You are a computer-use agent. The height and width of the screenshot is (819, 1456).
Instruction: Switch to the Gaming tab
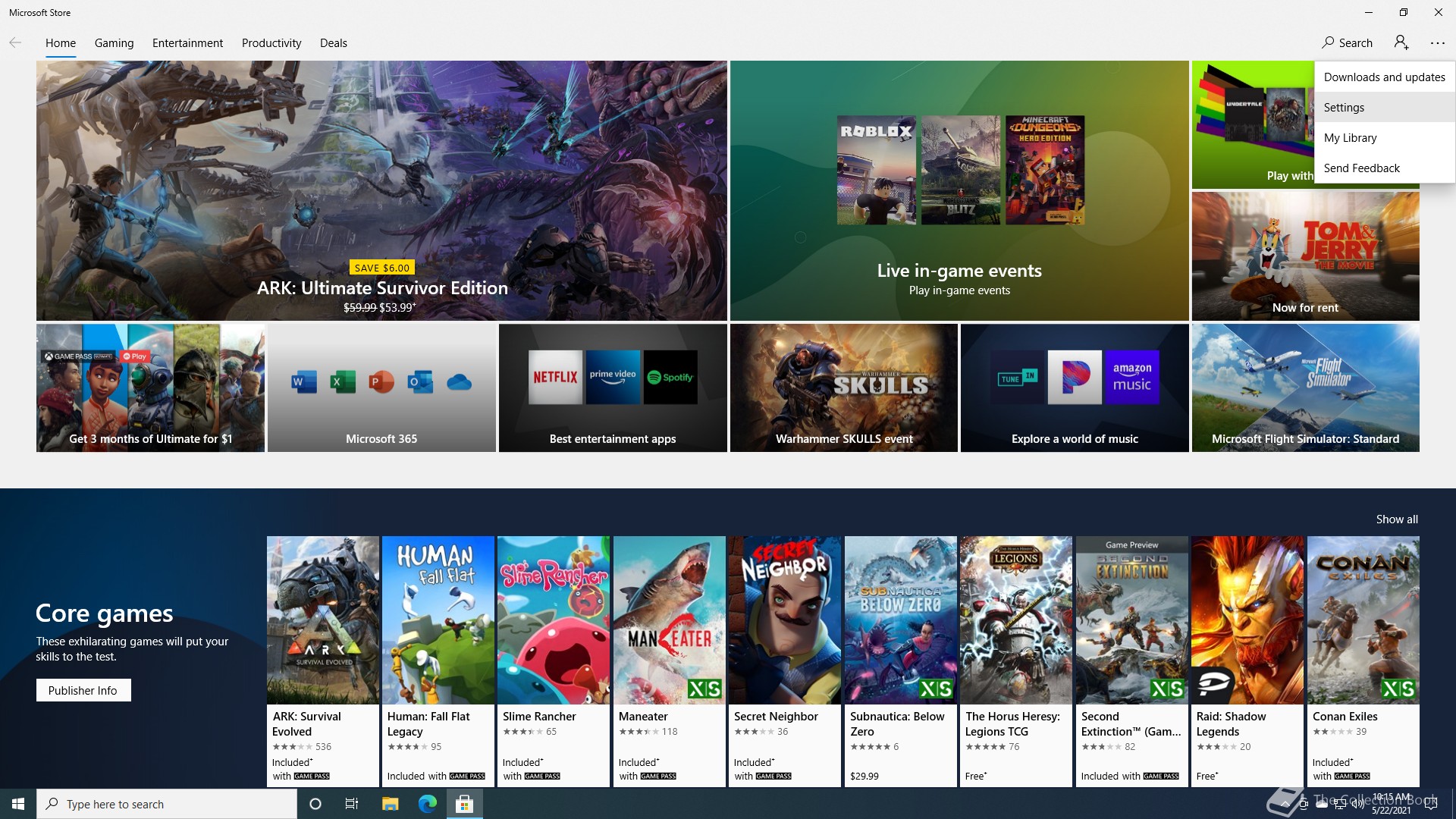pos(114,42)
